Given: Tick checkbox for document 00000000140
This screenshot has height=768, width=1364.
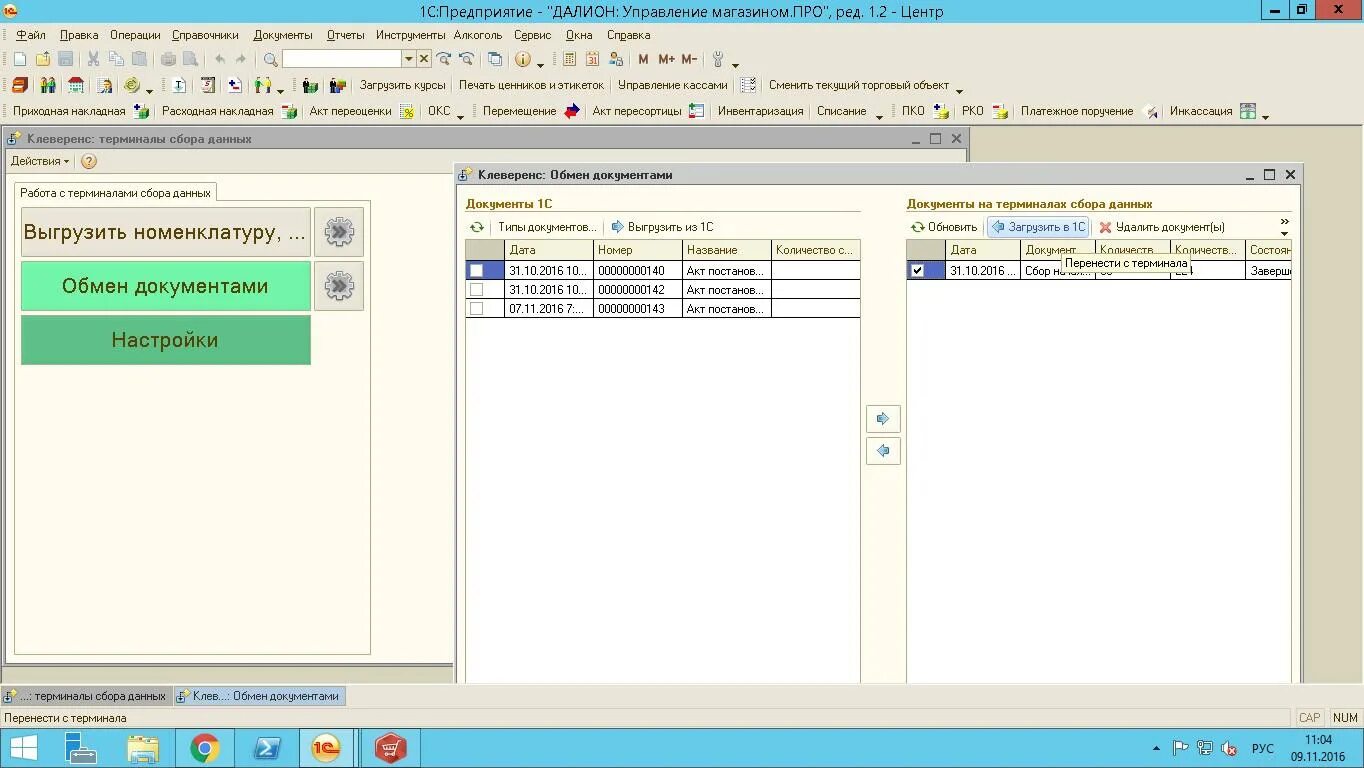Looking at the screenshot, I should 476,270.
